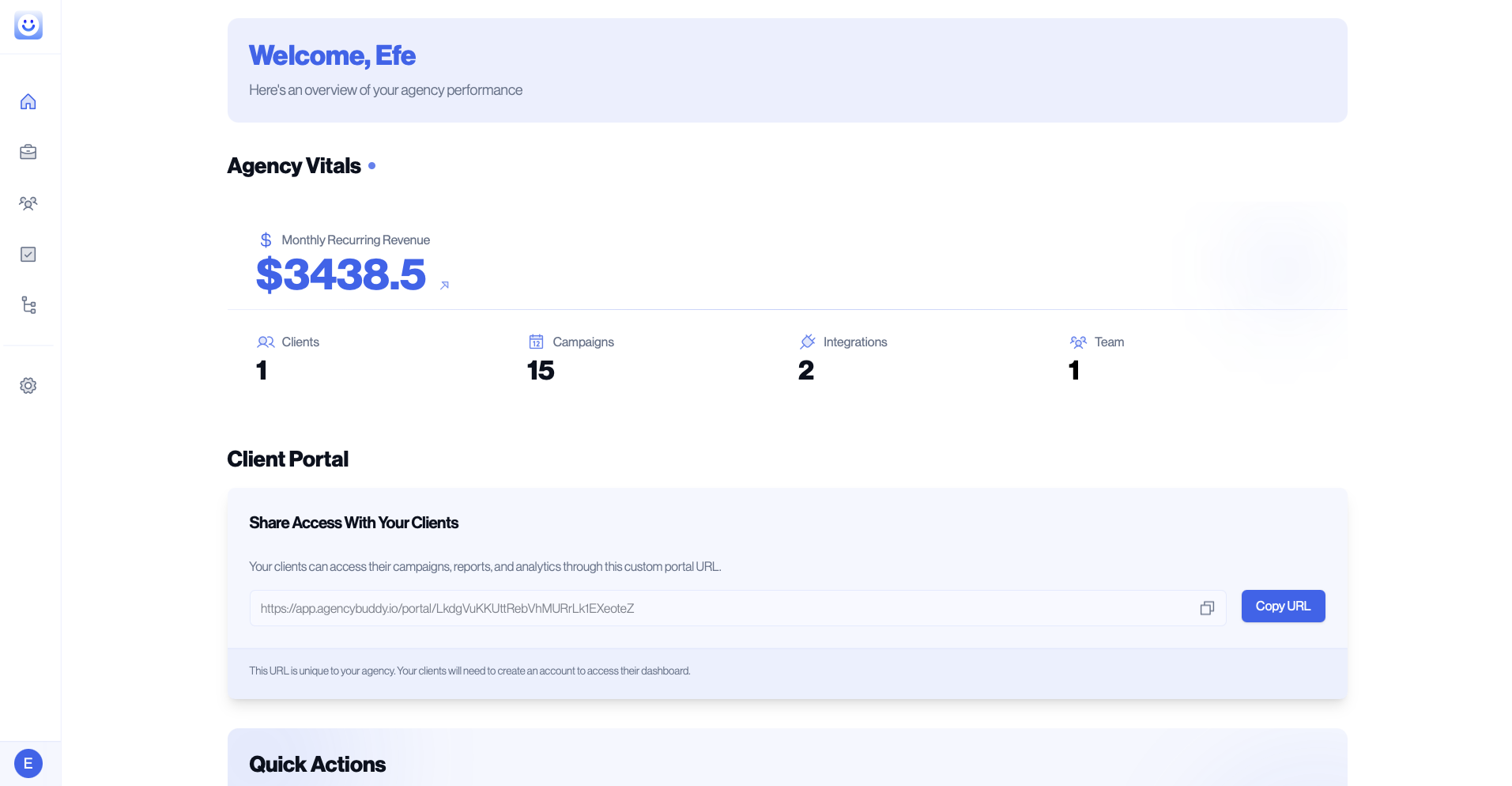
Task: Click the trend arrow next to $3438.5
Action: 444,285
